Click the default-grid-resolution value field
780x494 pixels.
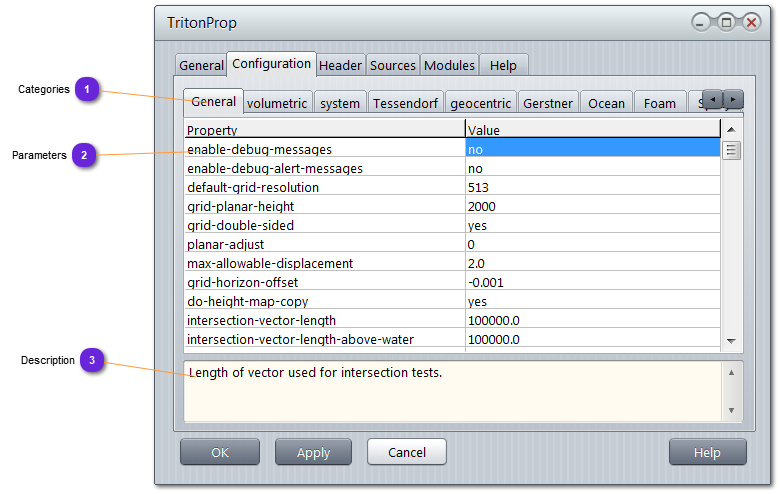click(592, 187)
